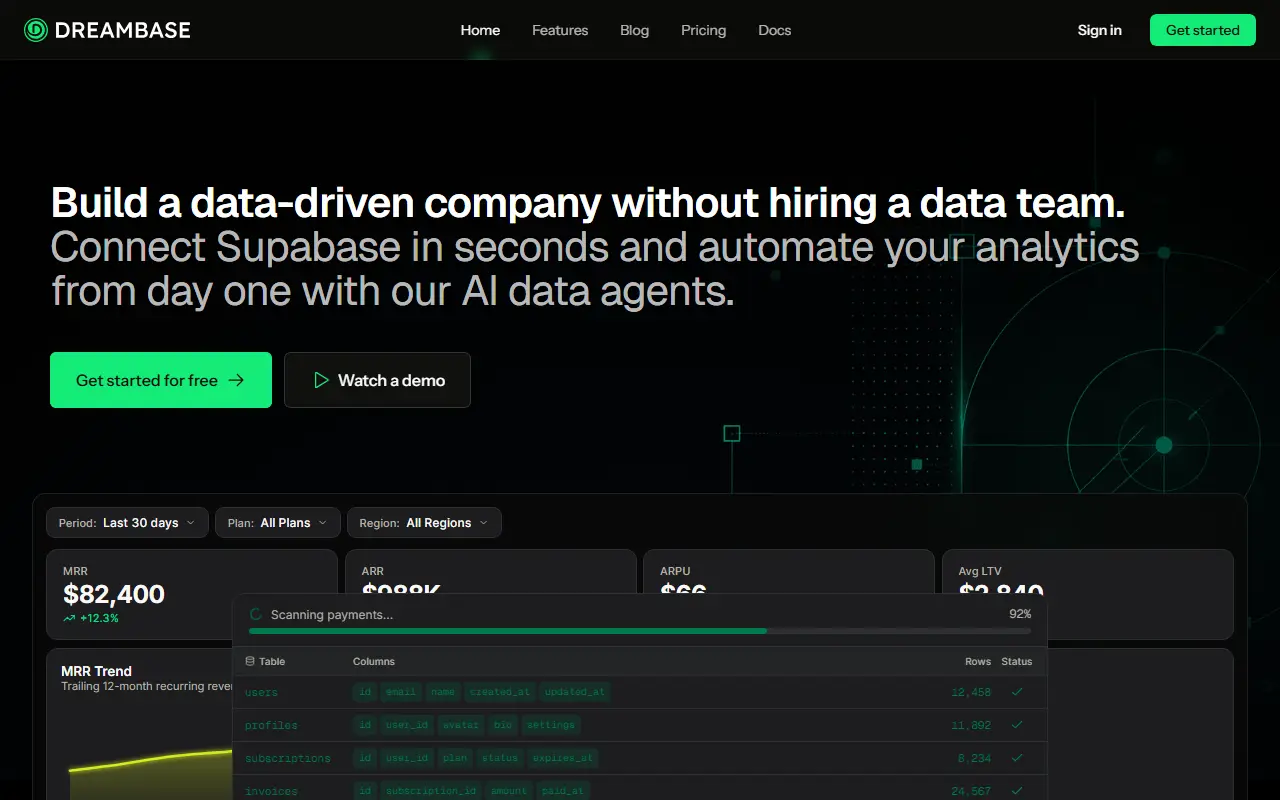Click the status column tag in subscriptions row
Viewport: 1280px width, 800px height.
coord(500,758)
